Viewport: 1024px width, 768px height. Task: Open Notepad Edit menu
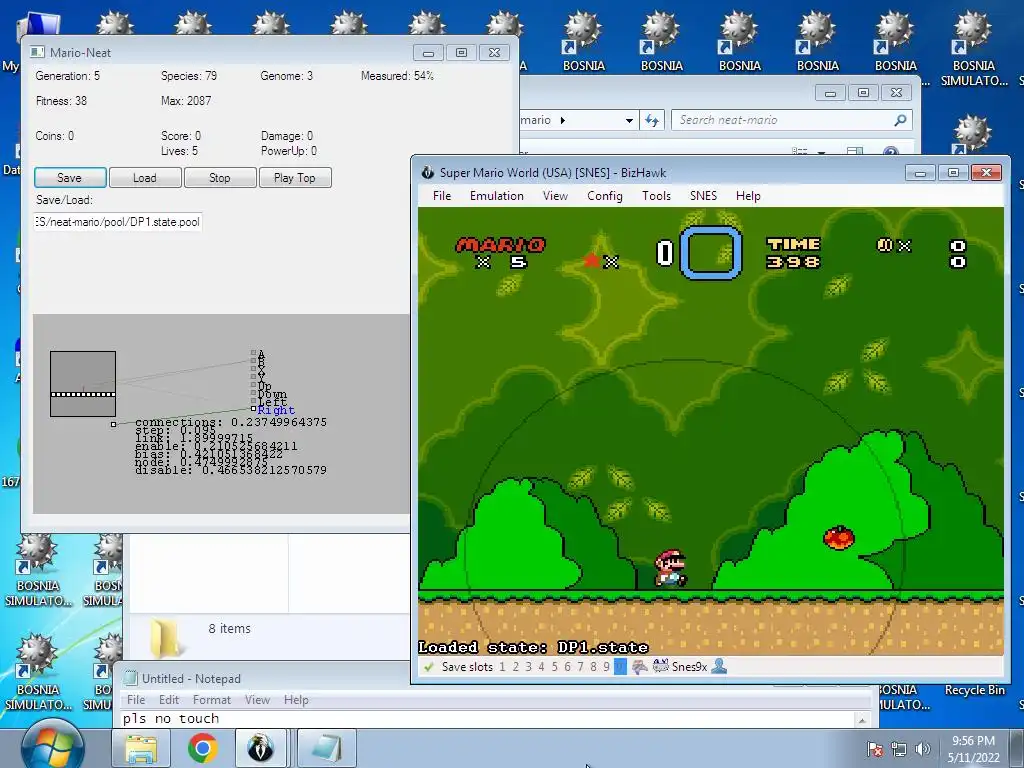[x=168, y=699]
